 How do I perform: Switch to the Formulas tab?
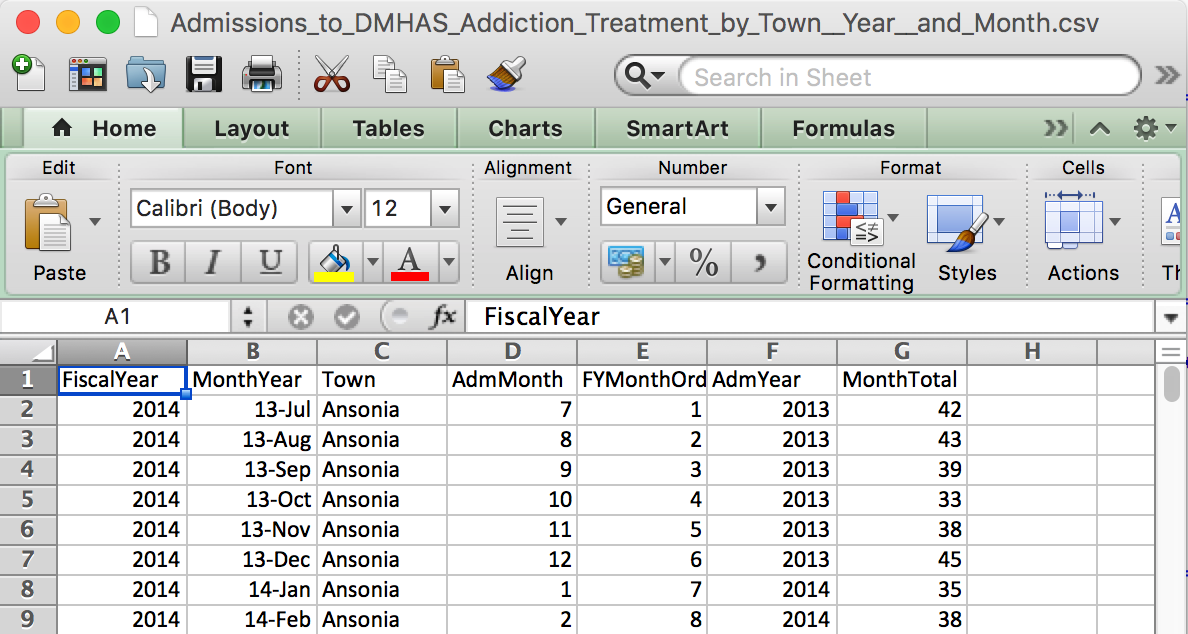843,129
